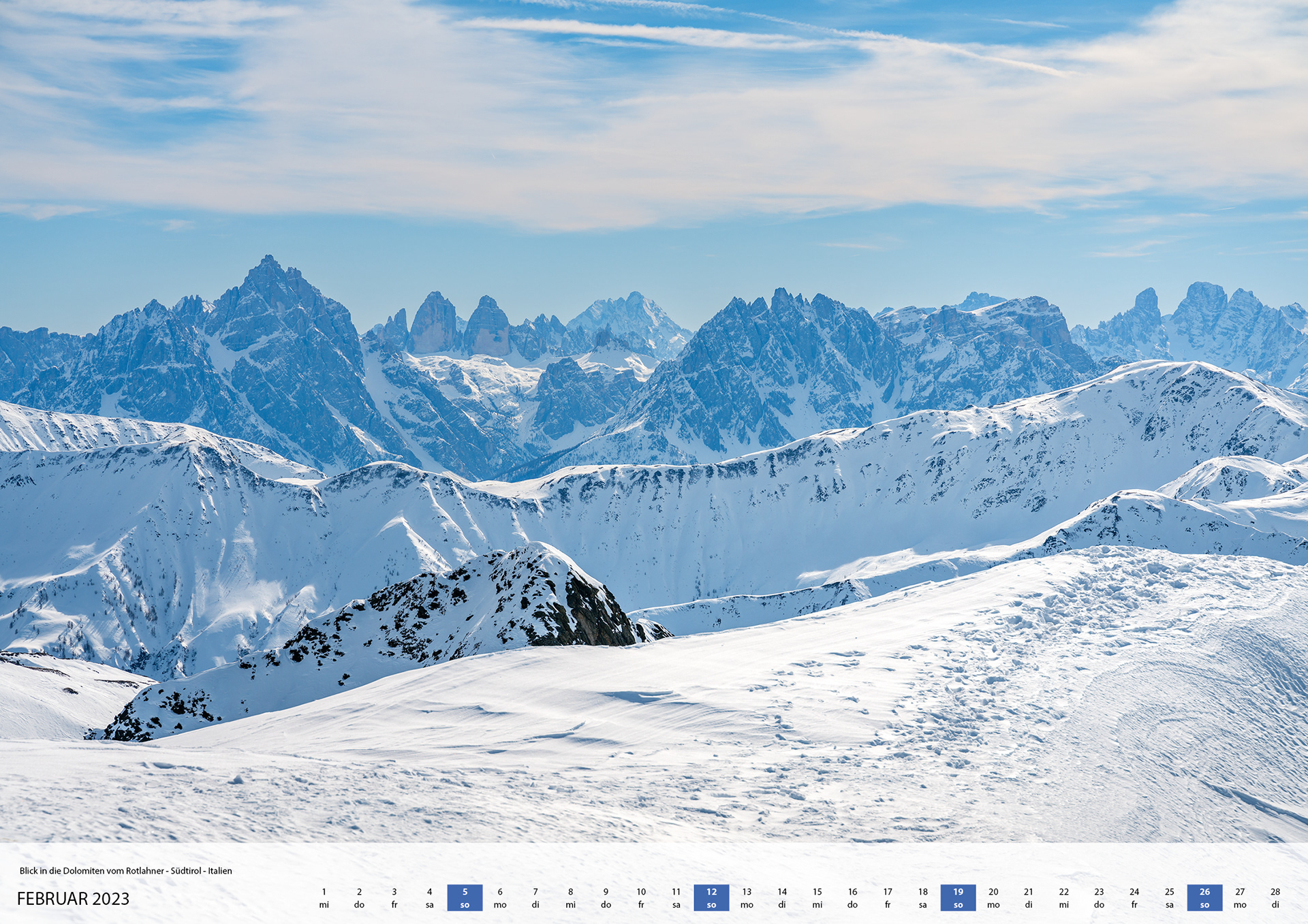The width and height of the screenshot is (1308, 924).
Task: Select date 18 sa
Action: tap(923, 898)
